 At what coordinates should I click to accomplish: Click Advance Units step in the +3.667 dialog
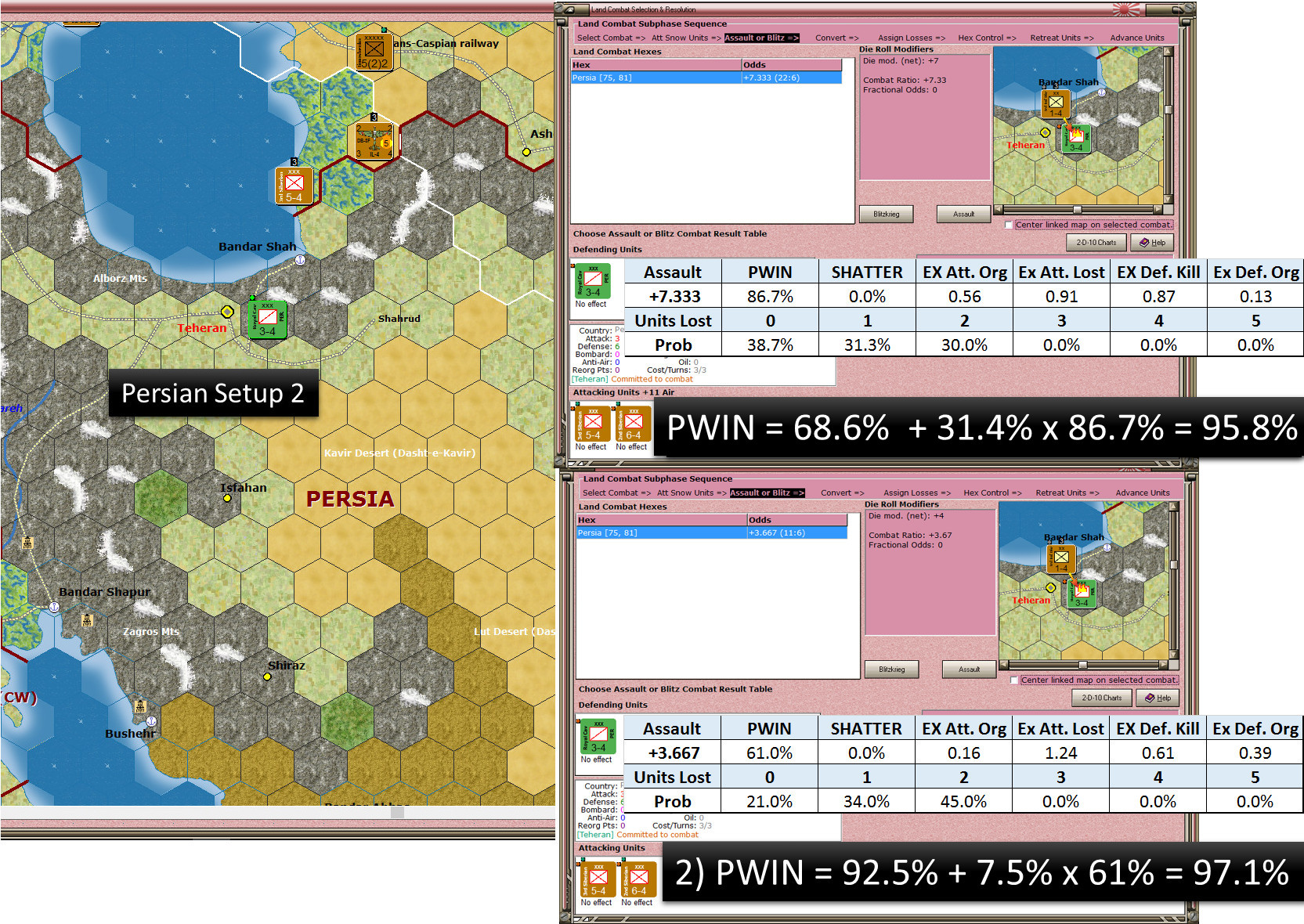(1143, 493)
